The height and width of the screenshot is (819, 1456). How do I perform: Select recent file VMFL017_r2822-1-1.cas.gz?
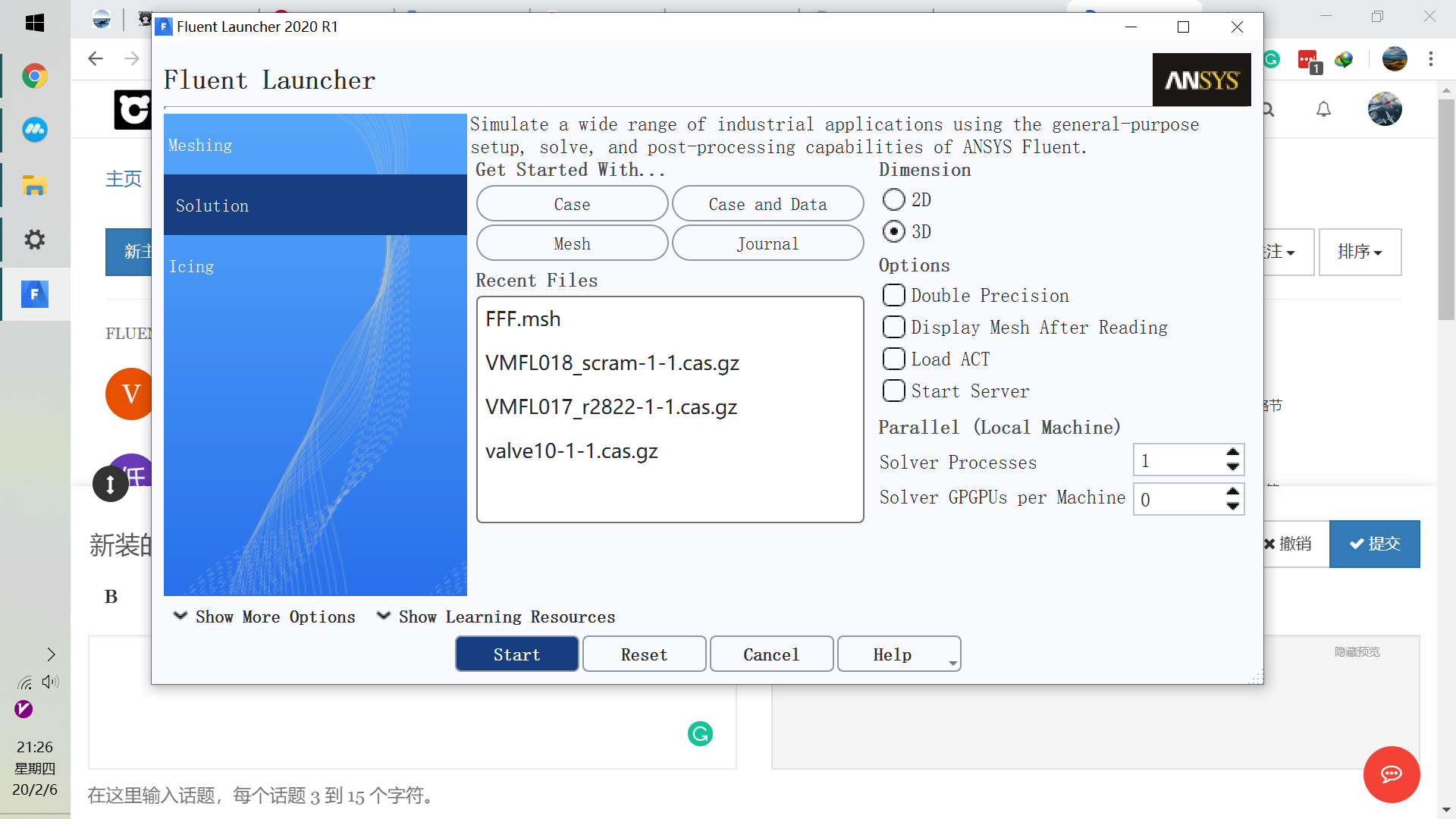(670, 407)
